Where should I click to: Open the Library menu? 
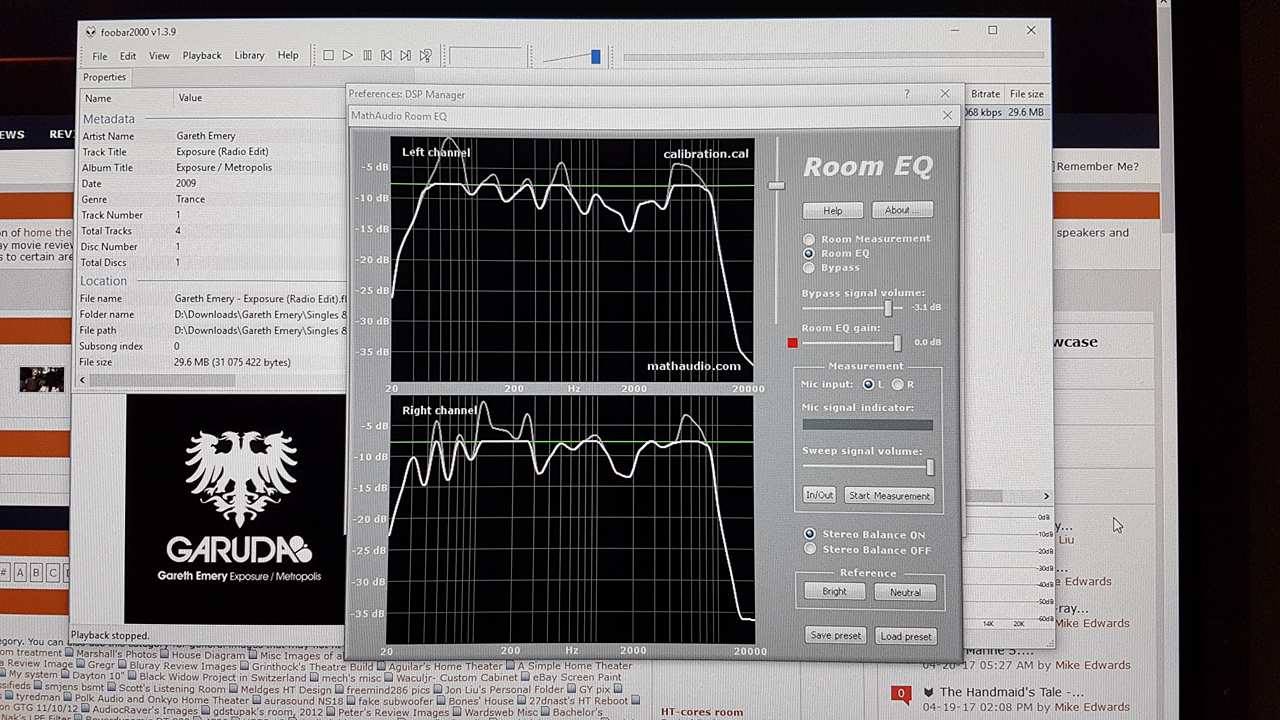(x=249, y=56)
